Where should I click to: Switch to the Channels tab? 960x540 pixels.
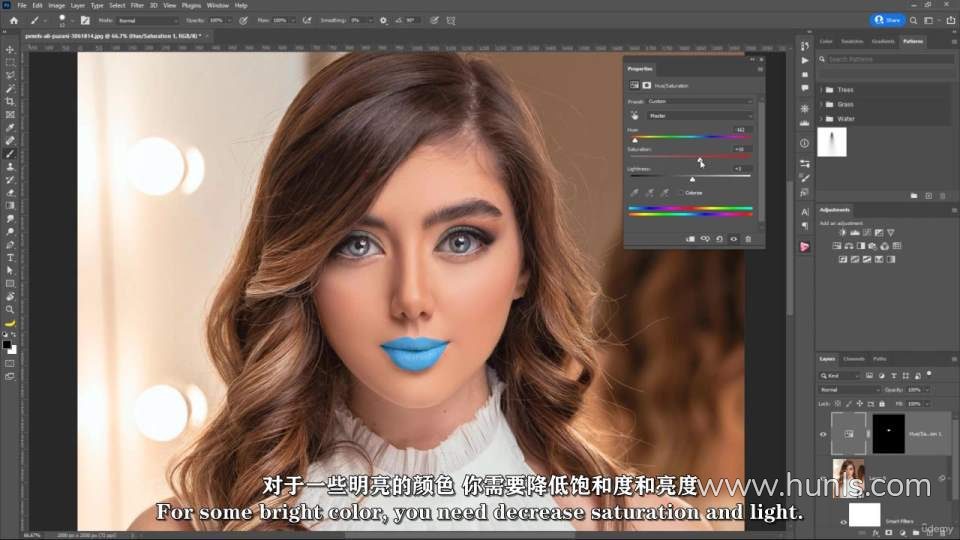click(853, 359)
